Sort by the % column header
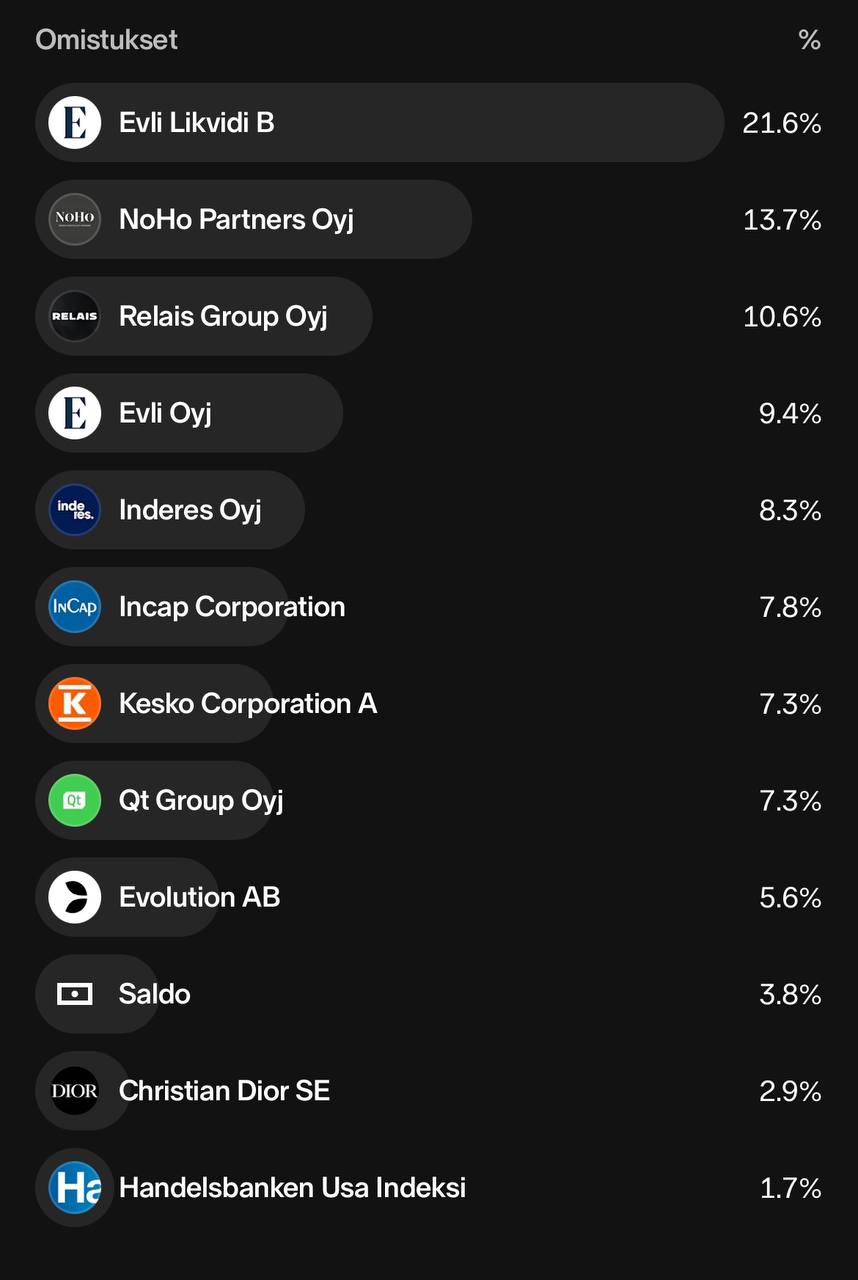This screenshot has height=1280, width=858. [809, 40]
